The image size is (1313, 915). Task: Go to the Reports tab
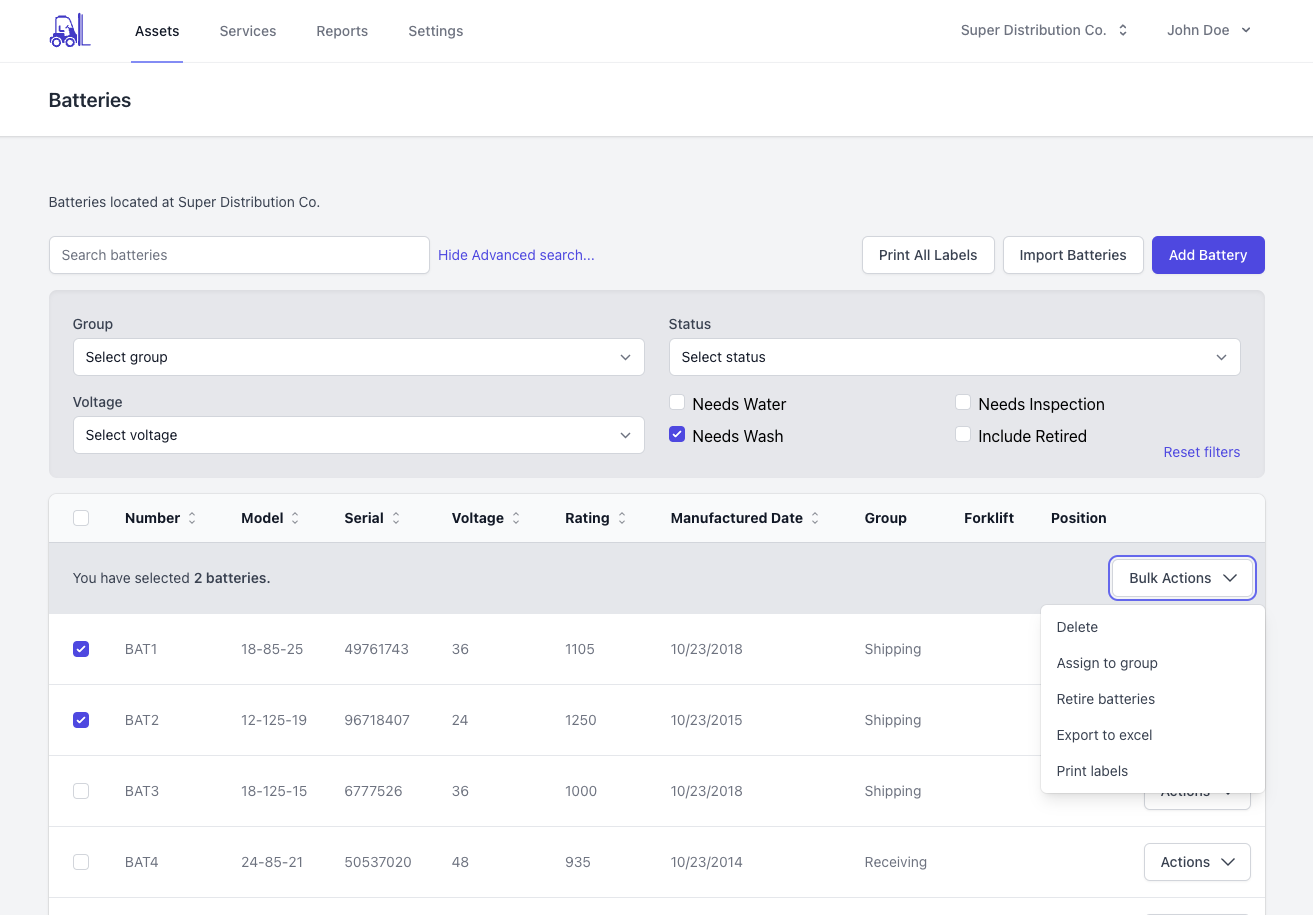(342, 31)
